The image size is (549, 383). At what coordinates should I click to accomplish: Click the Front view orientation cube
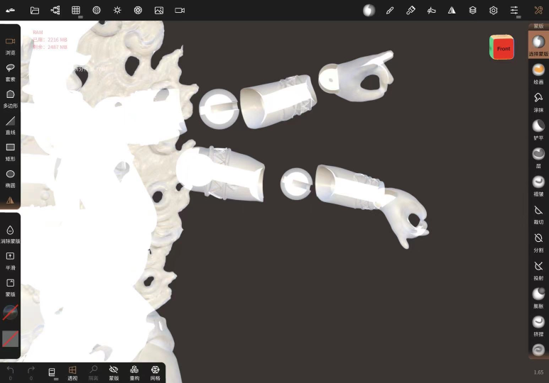[502, 47]
